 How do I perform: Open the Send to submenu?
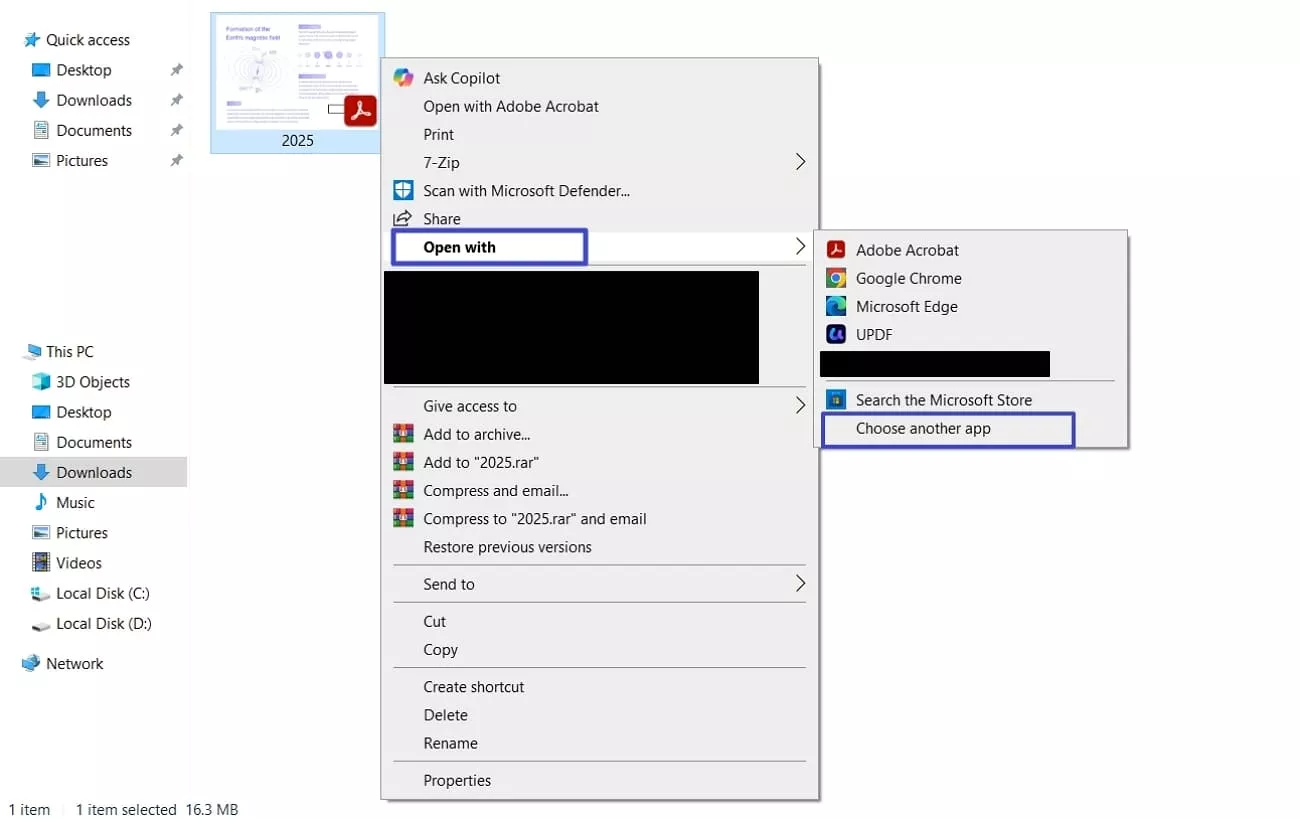(448, 584)
